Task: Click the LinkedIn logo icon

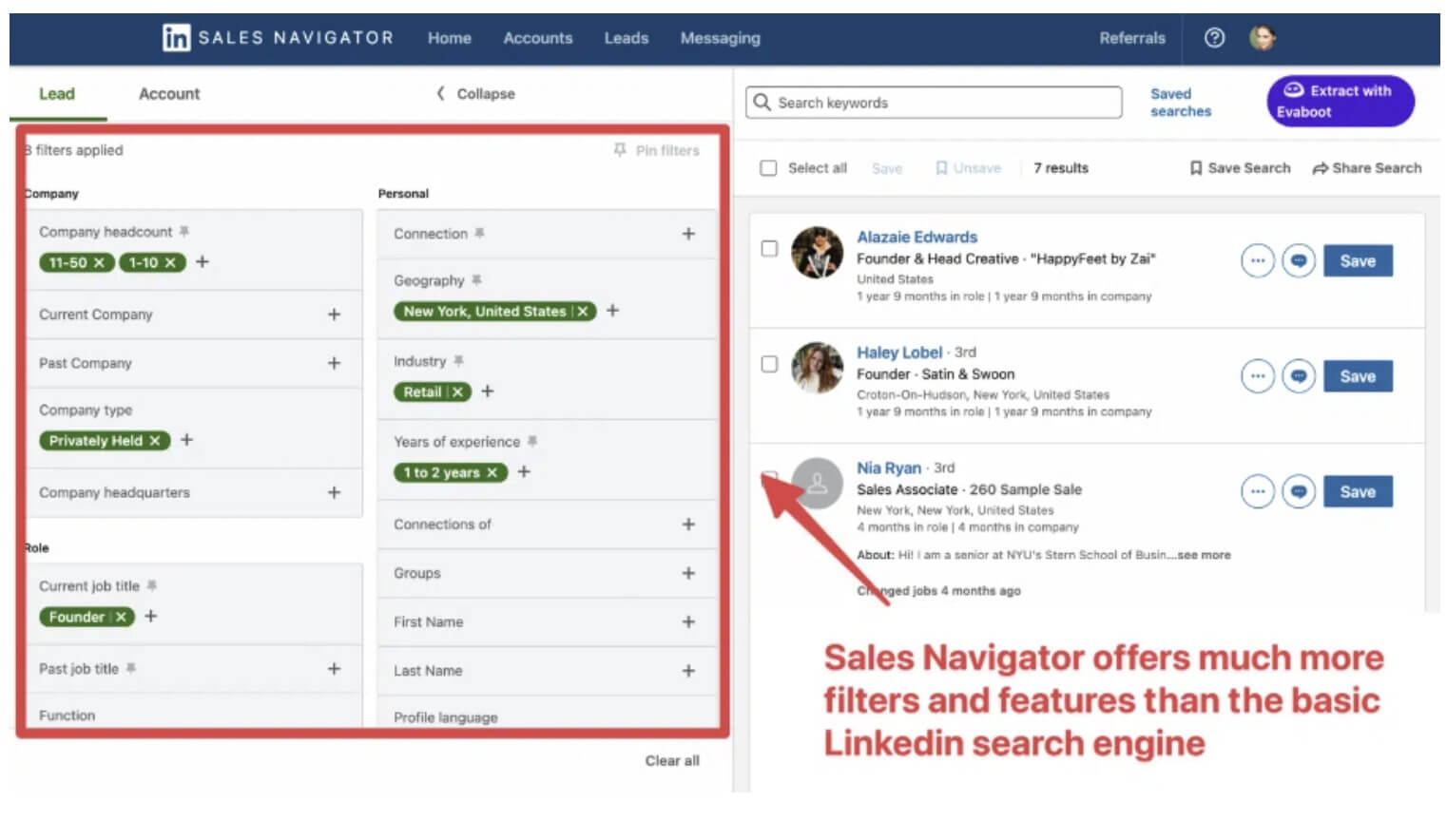Action: pyautogui.click(x=176, y=38)
